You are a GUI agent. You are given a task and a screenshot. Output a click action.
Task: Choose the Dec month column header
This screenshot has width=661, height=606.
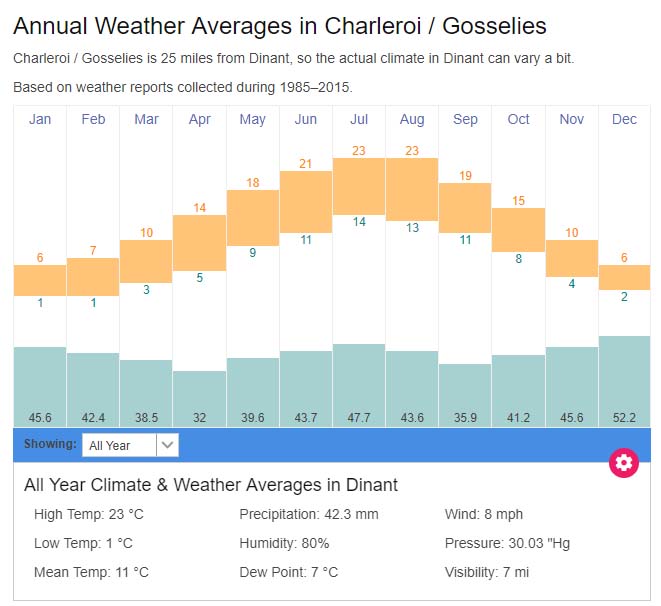click(624, 119)
